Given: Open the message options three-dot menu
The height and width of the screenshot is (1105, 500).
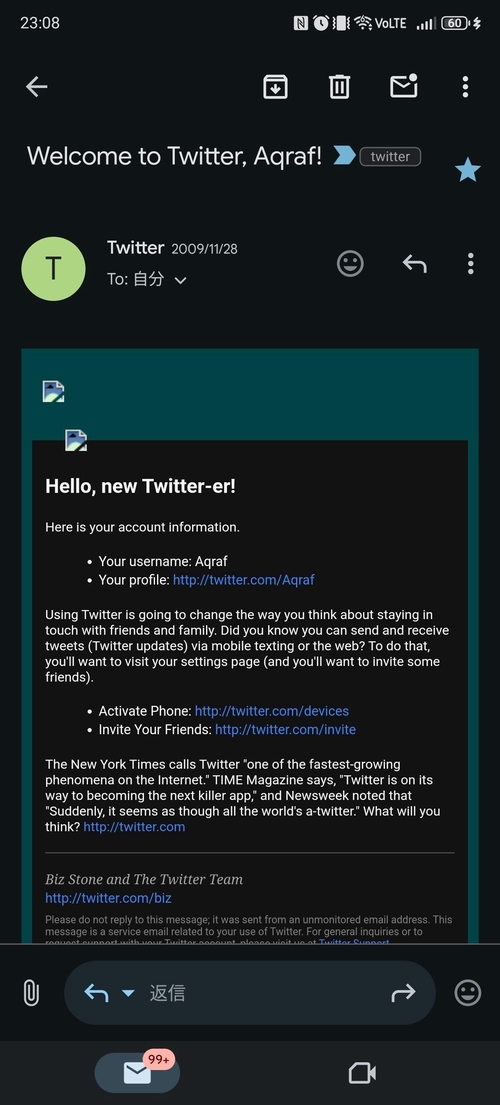Looking at the screenshot, I should 470,264.
